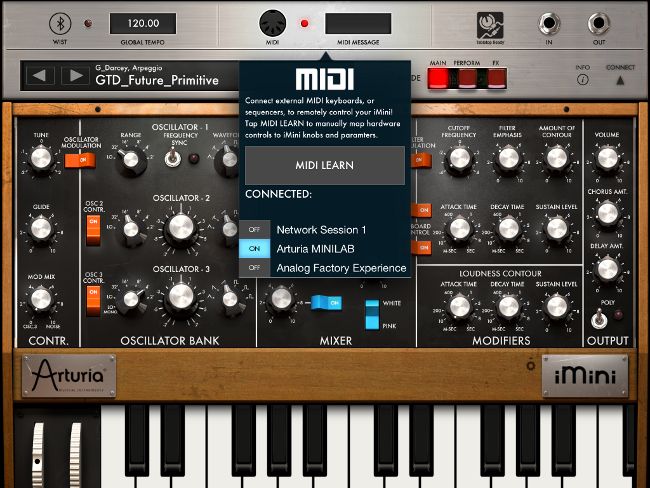650x488 pixels.
Task: Toggle the OSC 3 CONTR. switch
Action: click(93, 301)
